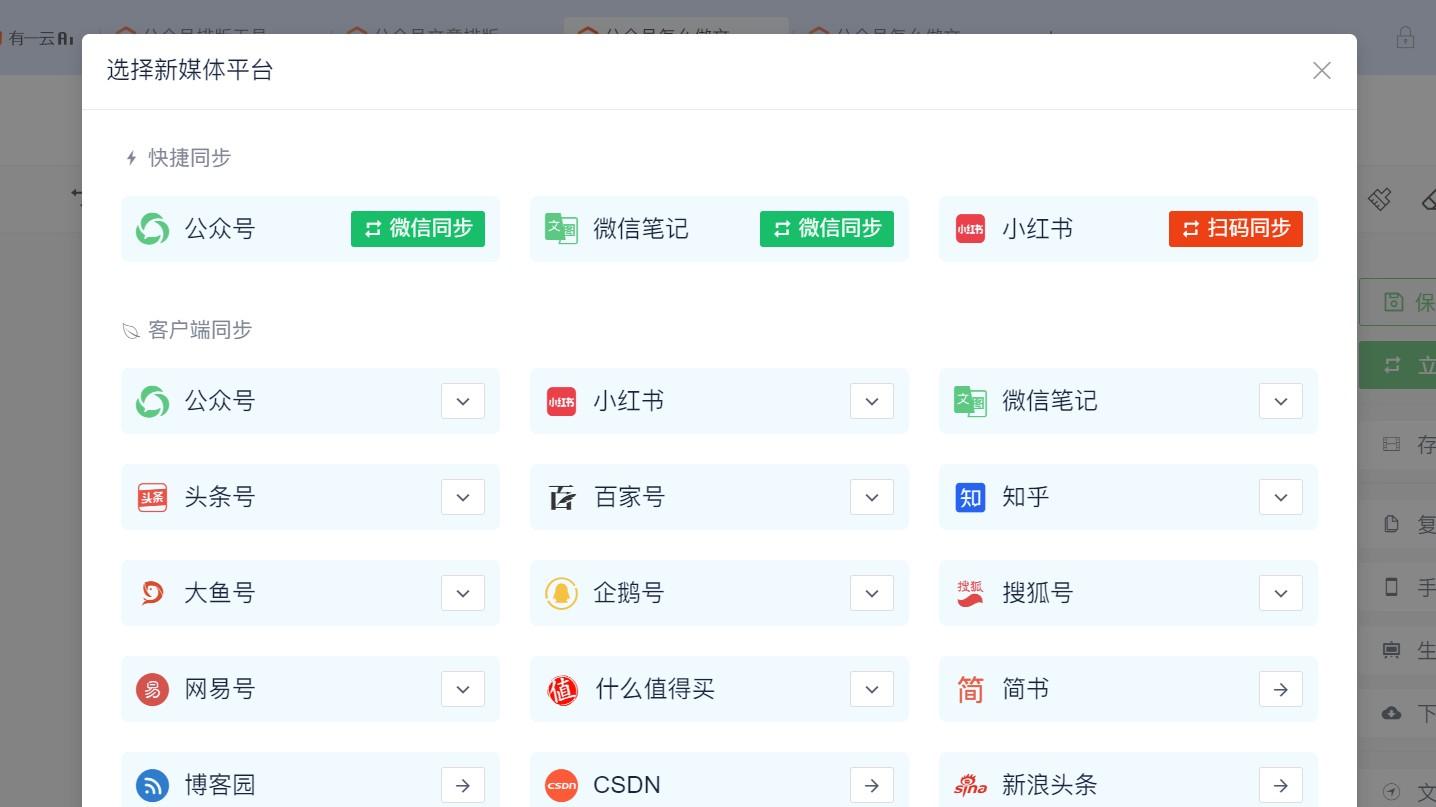Image resolution: width=1436 pixels, height=807 pixels.
Task: Click the 什么值得买 red icon
Action: (562, 689)
